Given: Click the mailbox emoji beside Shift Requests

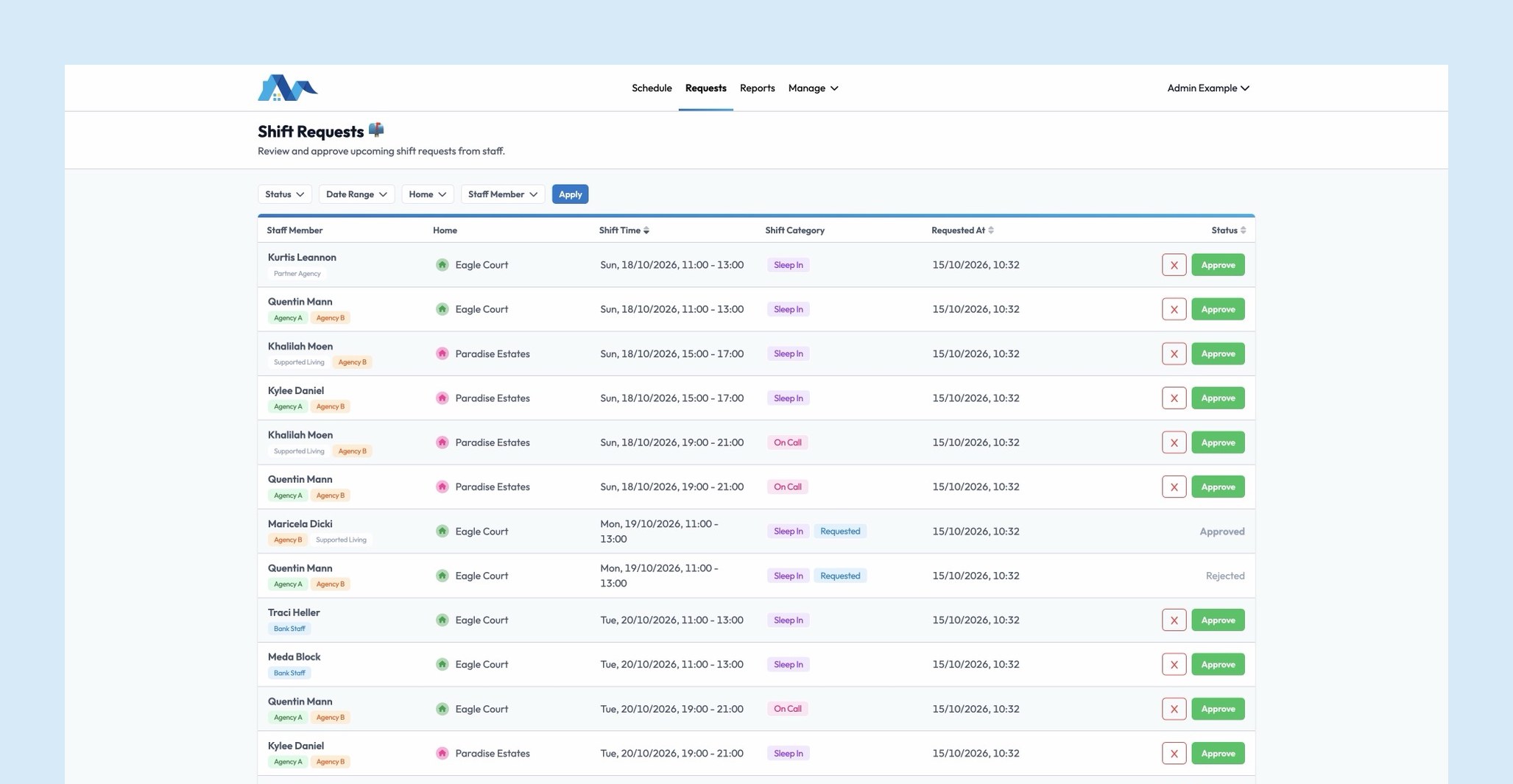Looking at the screenshot, I should [x=376, y=130].
